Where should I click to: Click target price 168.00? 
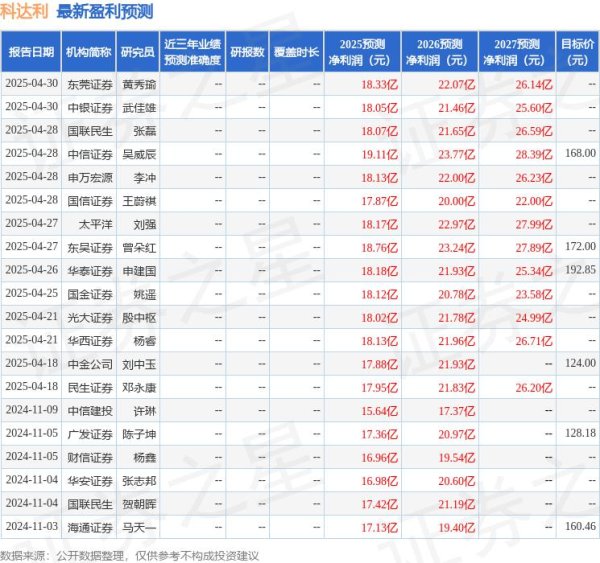[x=580, y=153]
